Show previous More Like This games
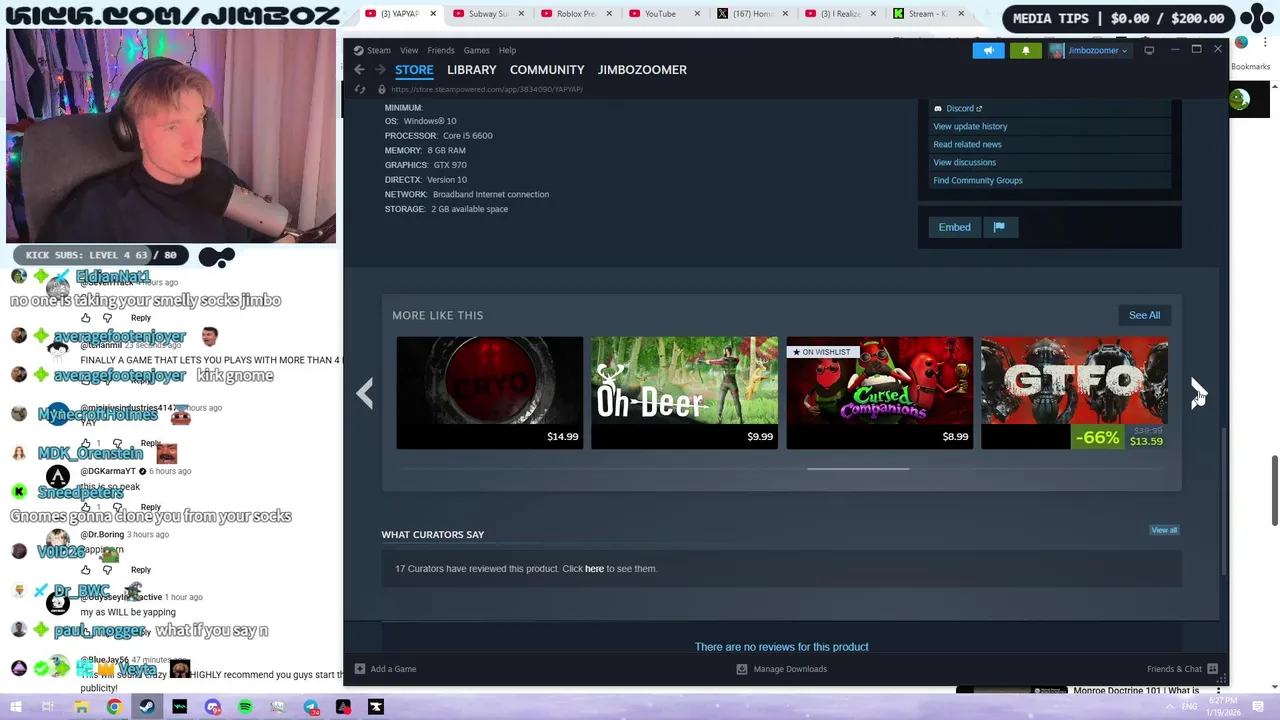 click(365, 393)
